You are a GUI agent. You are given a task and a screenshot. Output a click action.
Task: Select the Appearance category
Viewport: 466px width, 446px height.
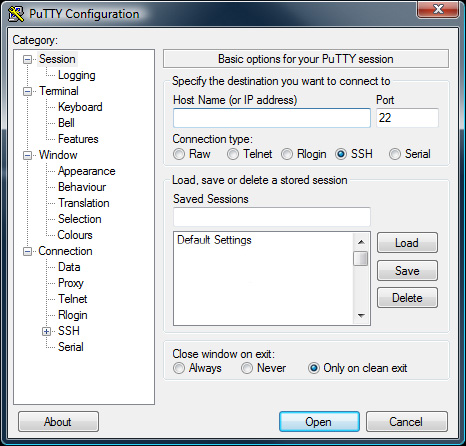[x=87, y=171]
